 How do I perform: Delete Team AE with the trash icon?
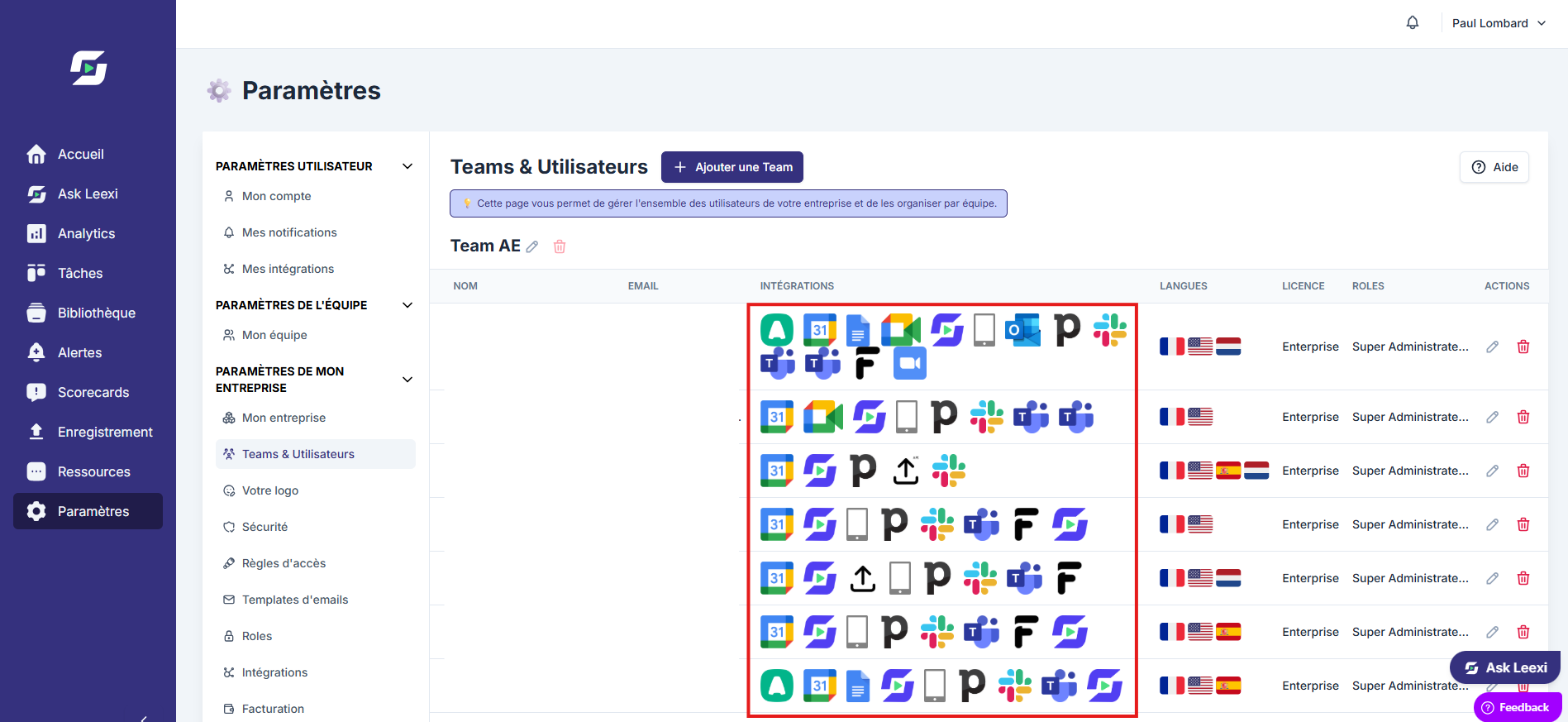(560, 246)
